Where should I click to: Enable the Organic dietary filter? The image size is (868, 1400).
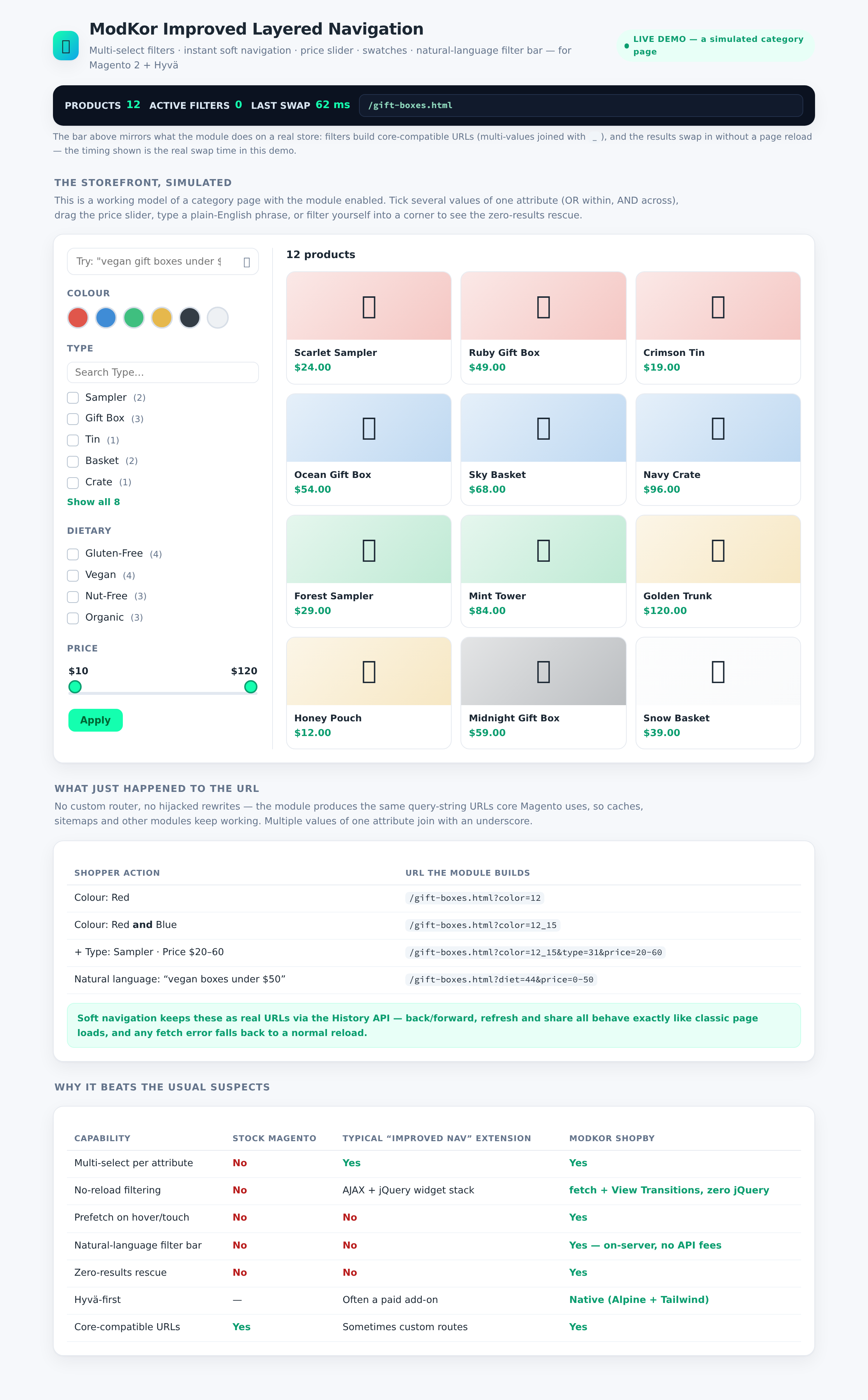pos(73,618)
